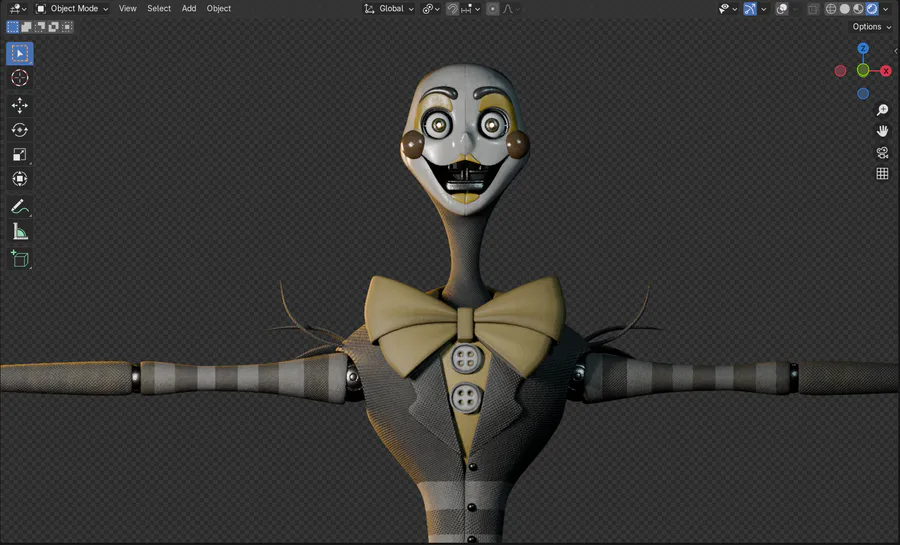Open the editor type selector
Screen dimensions: 900x545
[x=17, y=9]
